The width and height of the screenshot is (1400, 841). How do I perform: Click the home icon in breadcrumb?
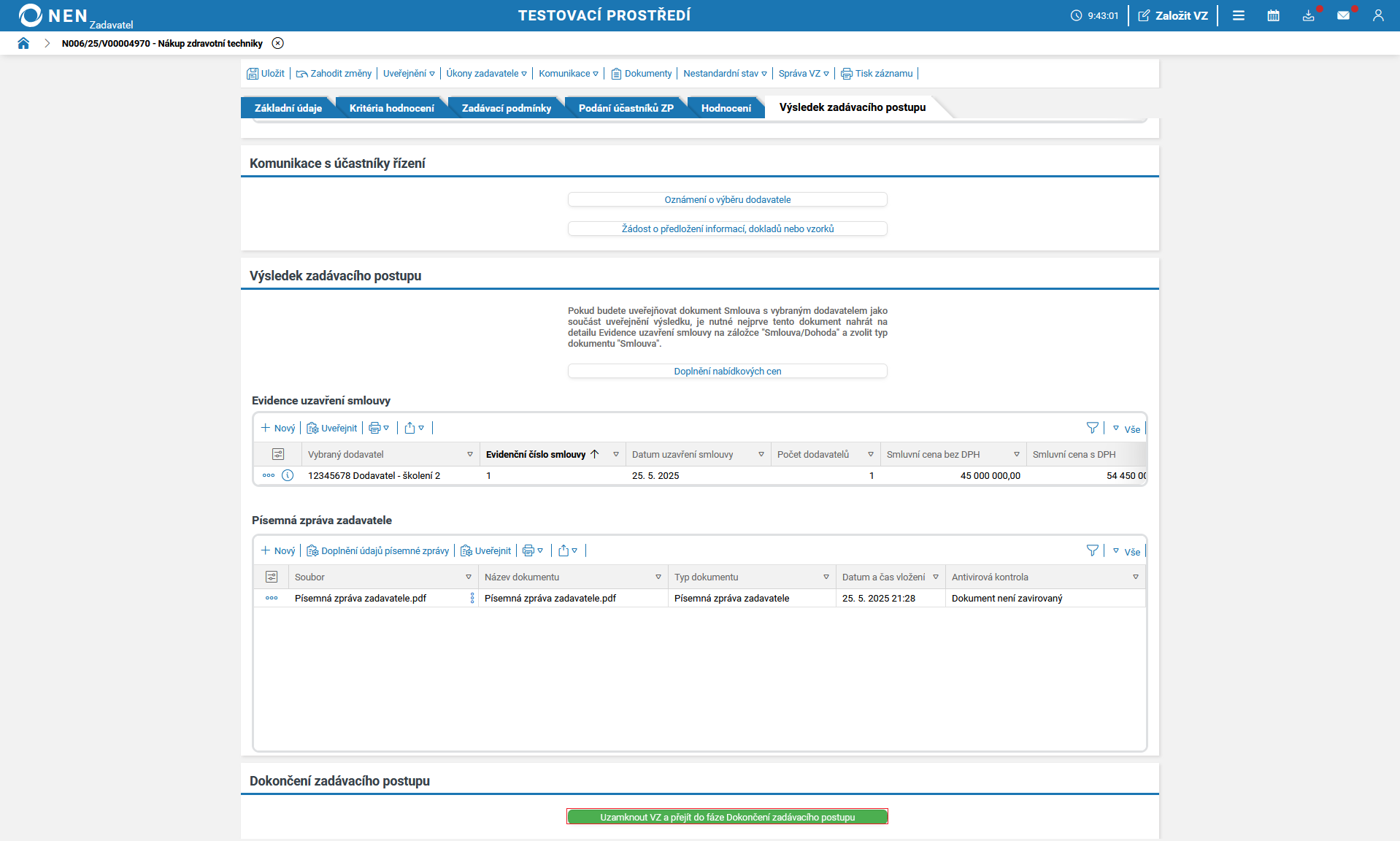coord(23,43)
